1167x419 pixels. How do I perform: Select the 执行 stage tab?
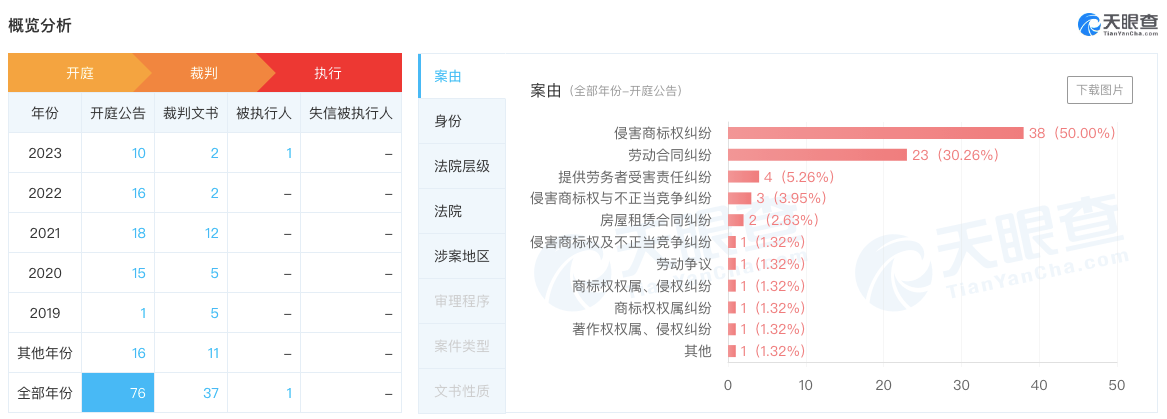328,73
